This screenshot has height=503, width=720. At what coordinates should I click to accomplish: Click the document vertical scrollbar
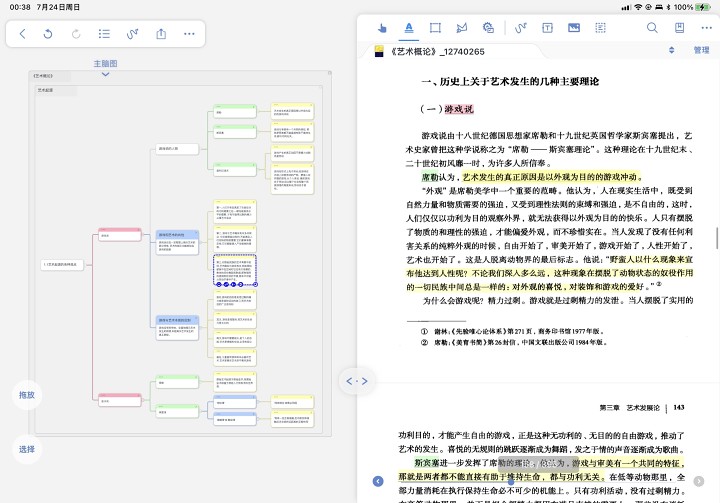pyautogui.click(x=717, y=238)
